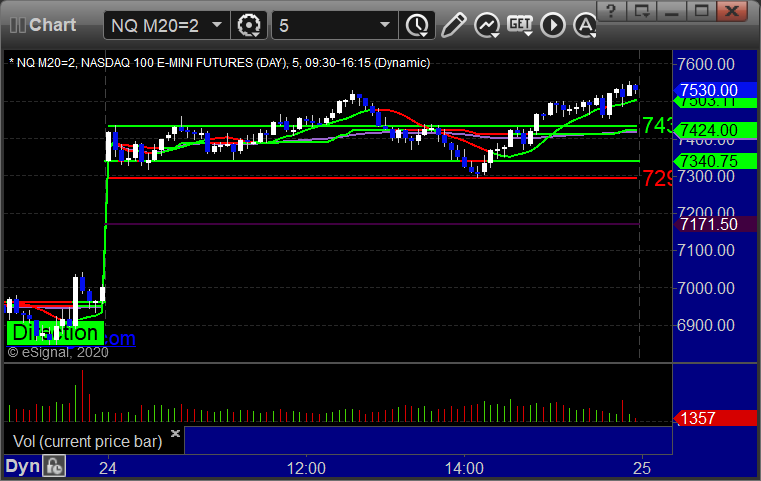Click the 7100.00 price axis label
761x481 pixels.
click(706, 250)
